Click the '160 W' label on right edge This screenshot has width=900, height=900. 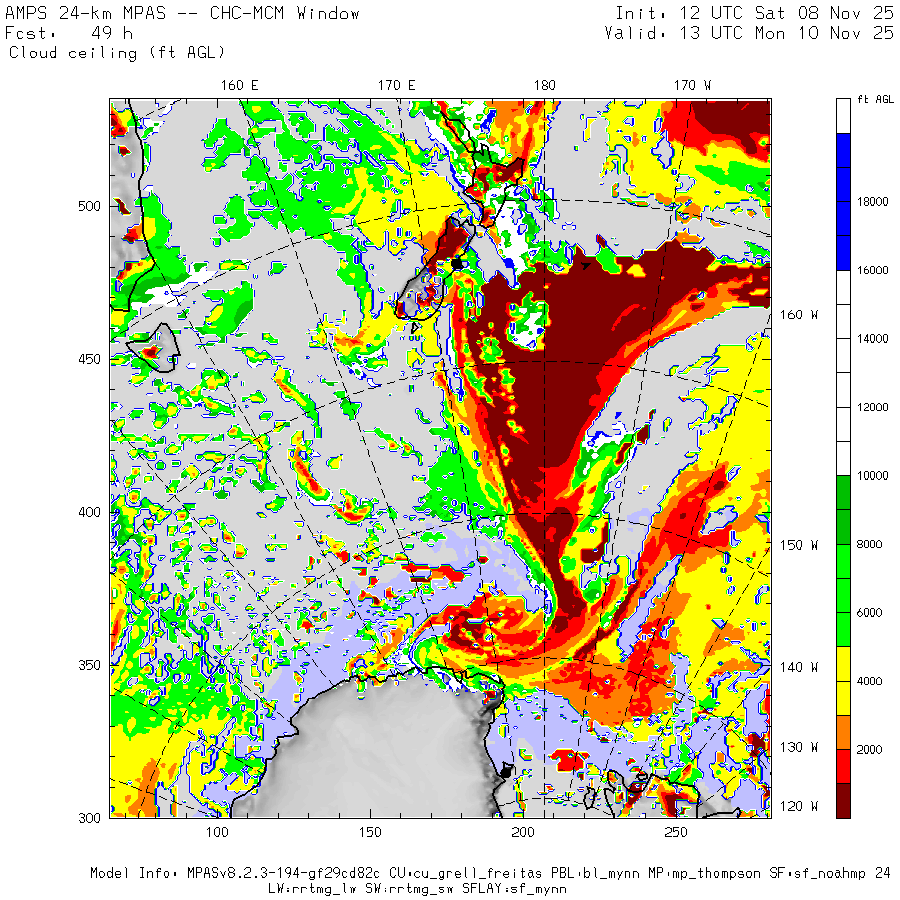pos(798,315)
